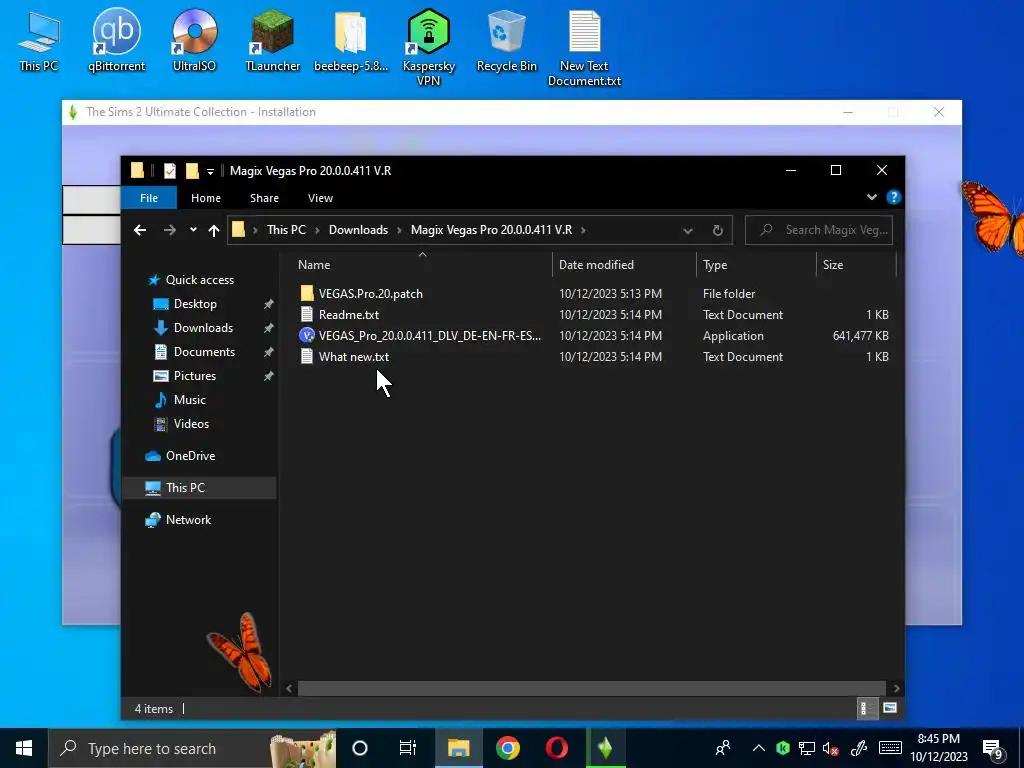
Task: Open TLauncher desktop shortcut
Action: click(272, 40)
